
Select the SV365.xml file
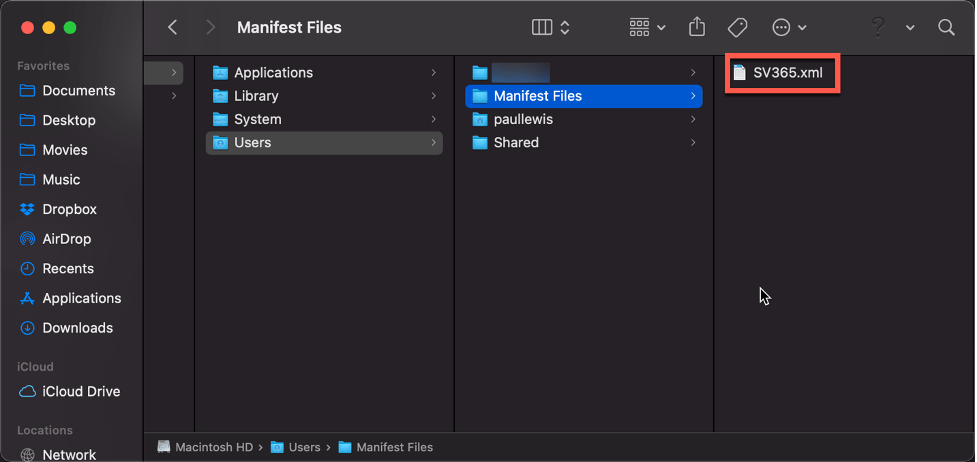pyautogui.click(x=786, y=73)
